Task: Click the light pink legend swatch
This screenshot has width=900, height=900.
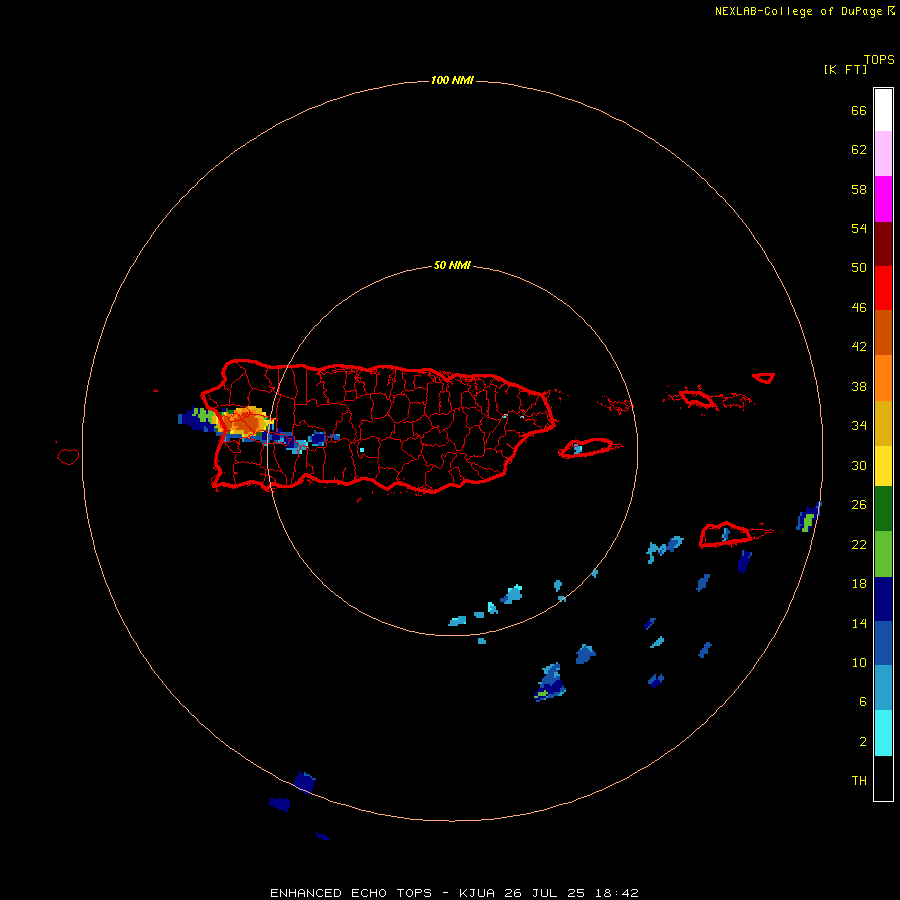Action: click(x=883, y=153)
